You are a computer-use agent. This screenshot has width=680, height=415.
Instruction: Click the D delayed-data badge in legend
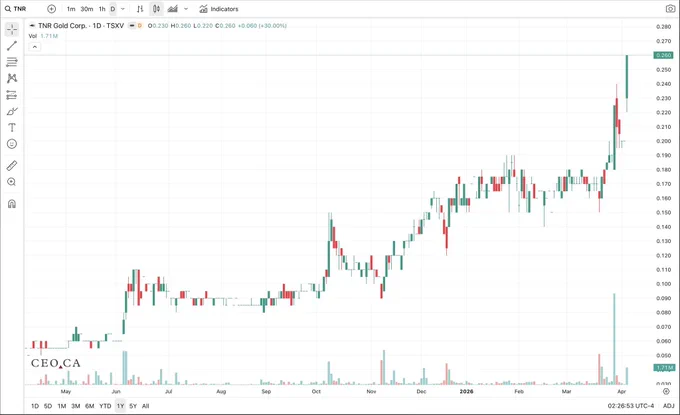(140, 26)
